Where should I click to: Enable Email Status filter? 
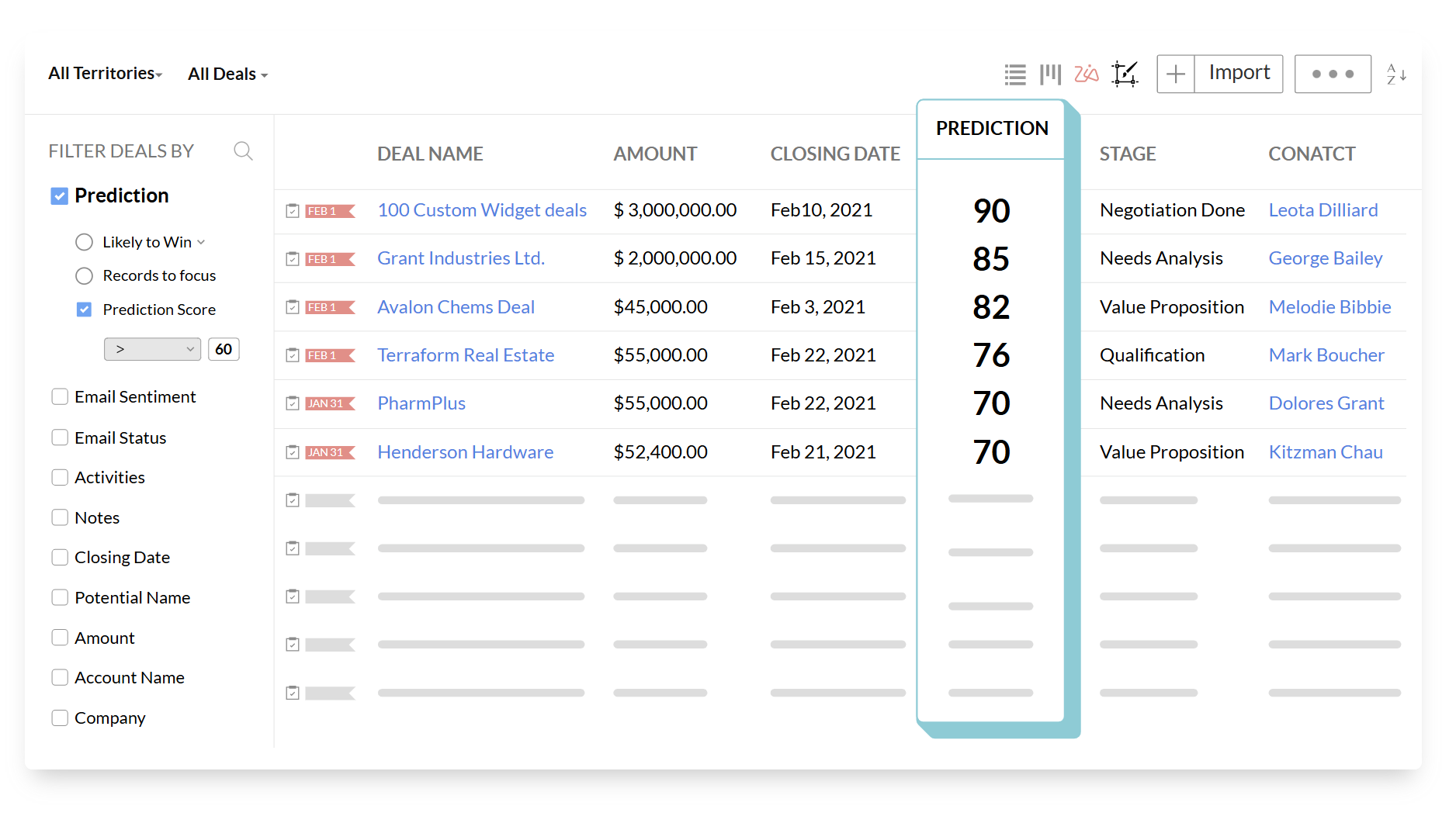[x=60, y=437]
